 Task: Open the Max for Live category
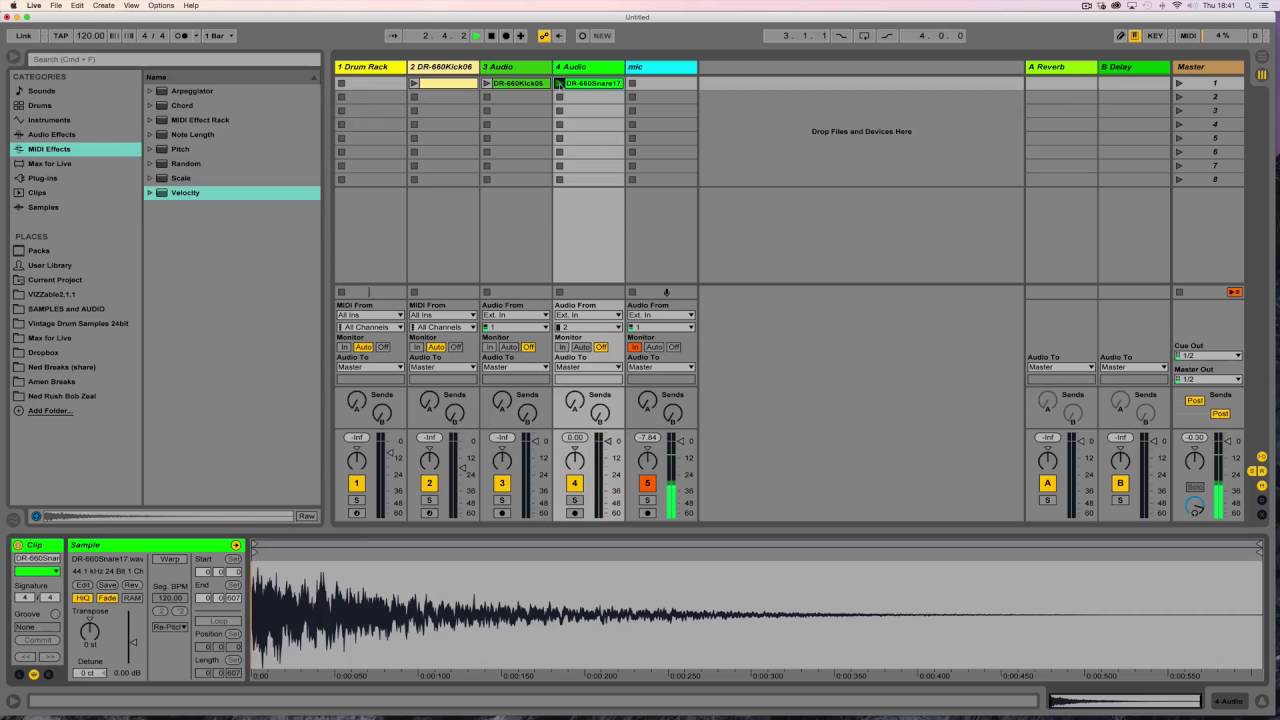(x=50, y=163)
